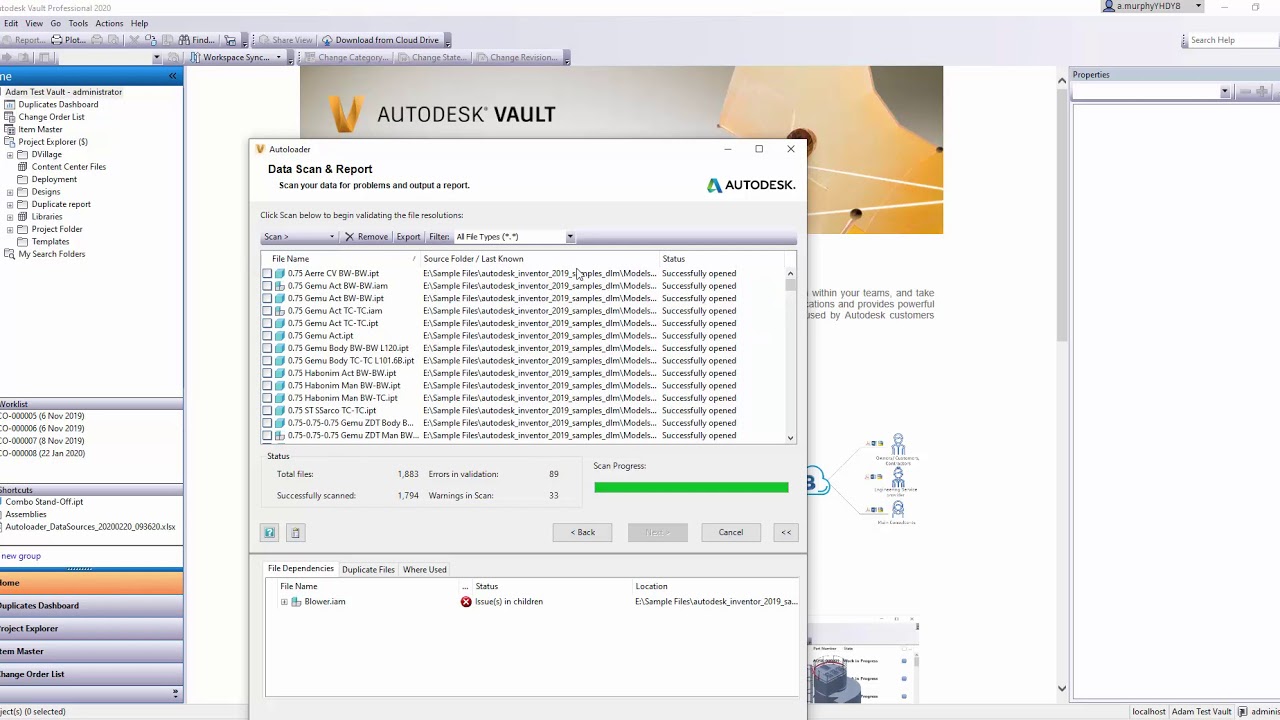Screen dimensions: 1280x720
Task: Select the File Dependencies tab
Action: coord(301,569)
